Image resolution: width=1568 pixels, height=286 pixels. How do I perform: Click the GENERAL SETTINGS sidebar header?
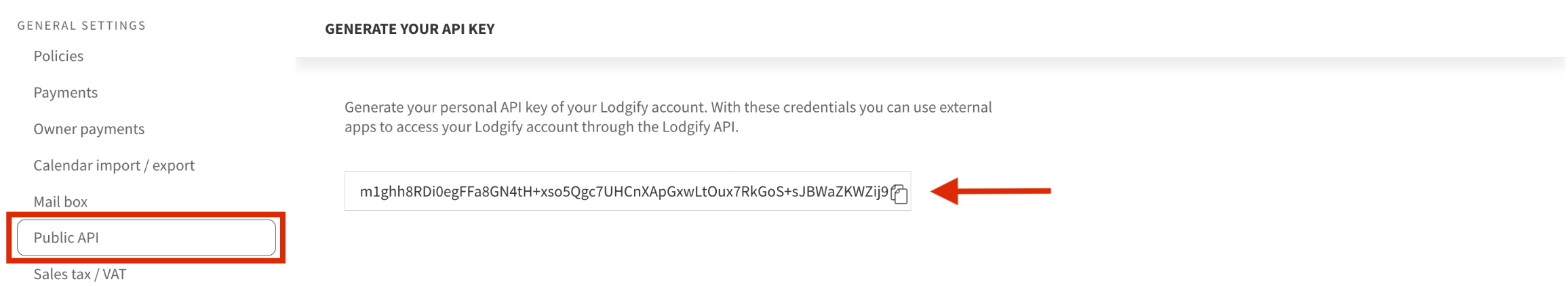[x=81, y=26]
